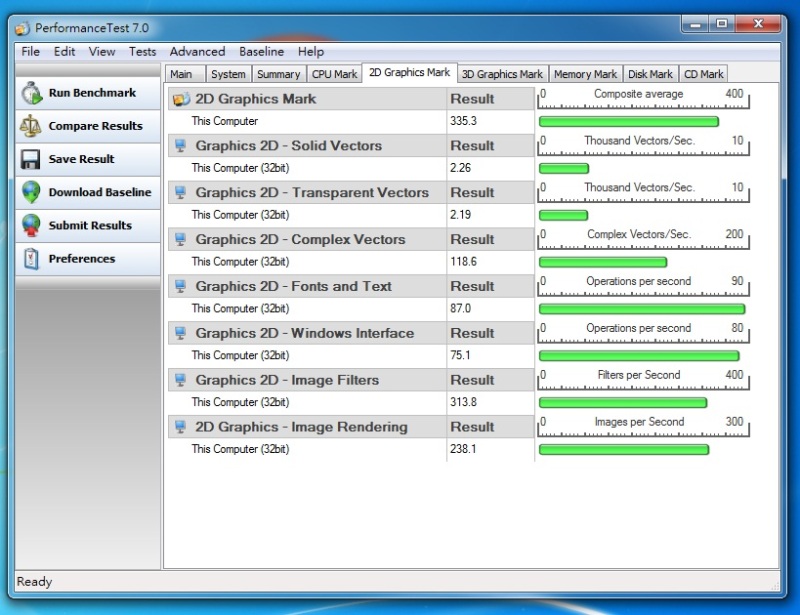Click the Submit Results globe icon

click(31, 226)
